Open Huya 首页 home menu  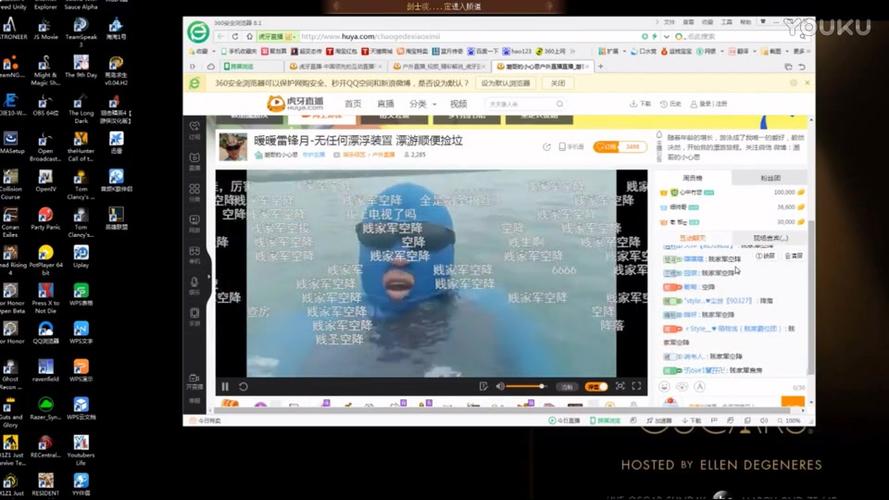click(x=353, y=104)
